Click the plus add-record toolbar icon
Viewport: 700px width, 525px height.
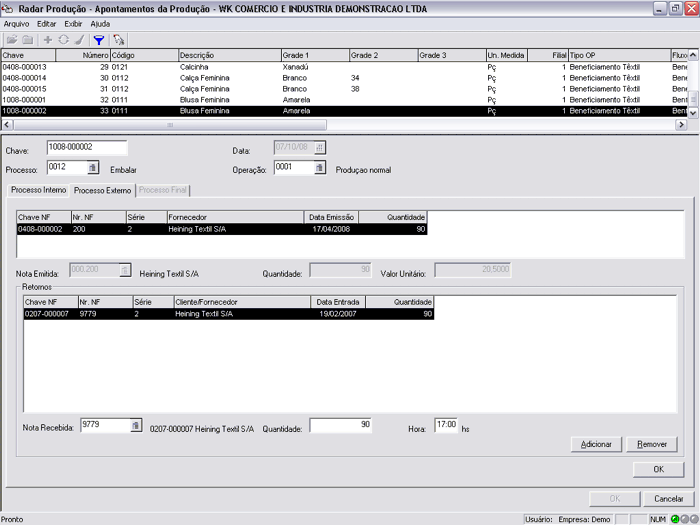(47, 39)
